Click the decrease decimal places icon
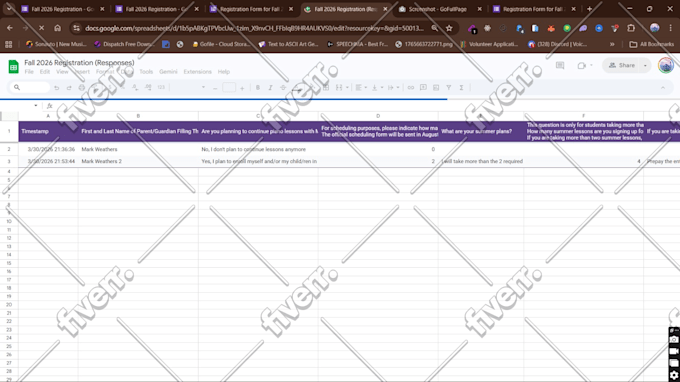This screenshot has height=382, width=680. pos(135,88)
